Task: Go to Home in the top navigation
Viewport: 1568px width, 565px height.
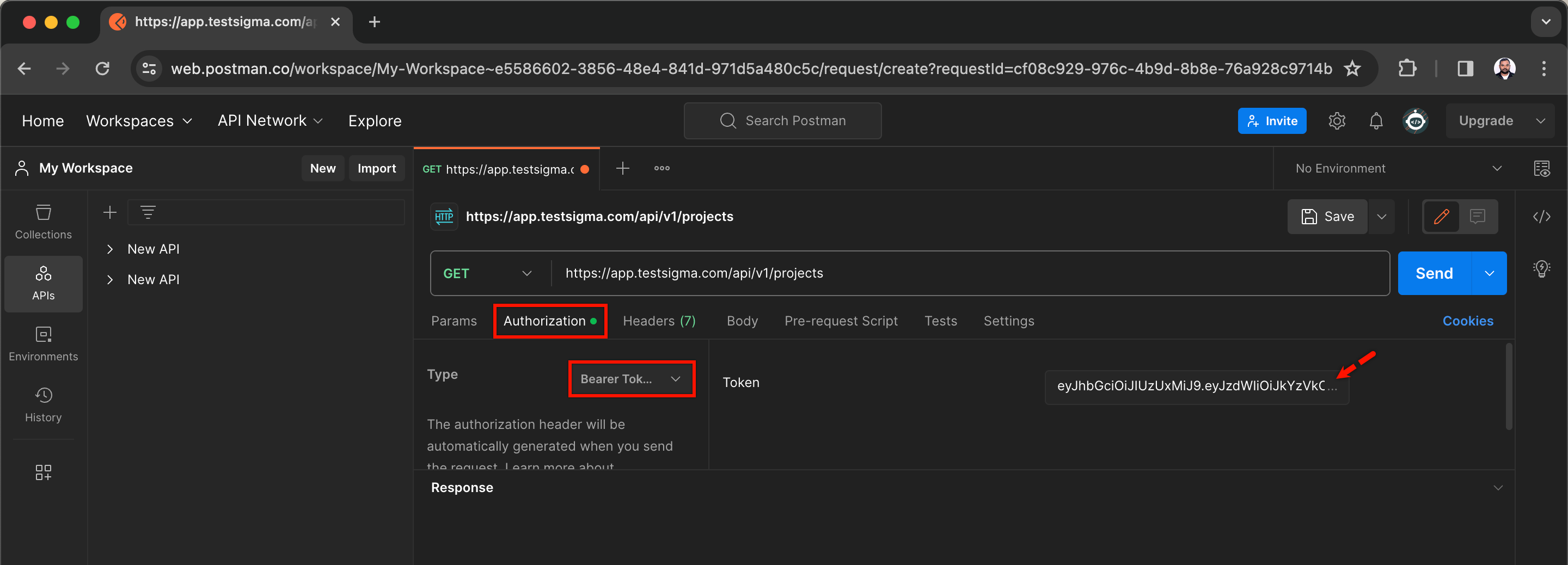Action: tap(42, 121)
